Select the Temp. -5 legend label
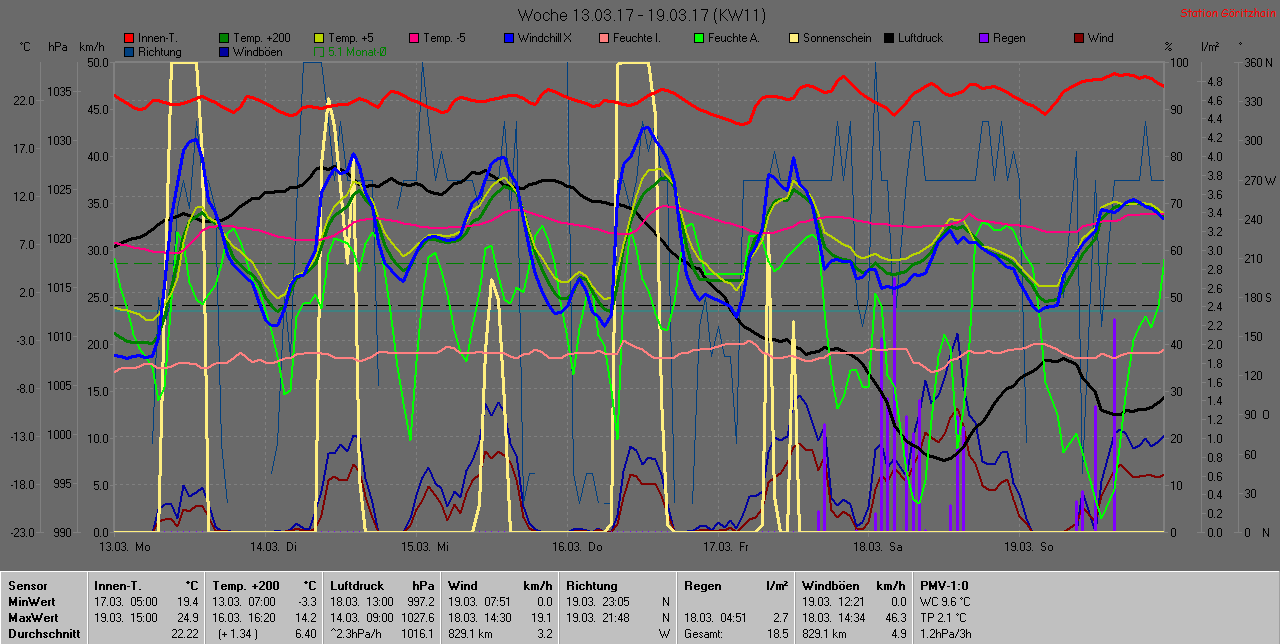The width and height of the screenshot is (1280, 644). coord(444,38)
